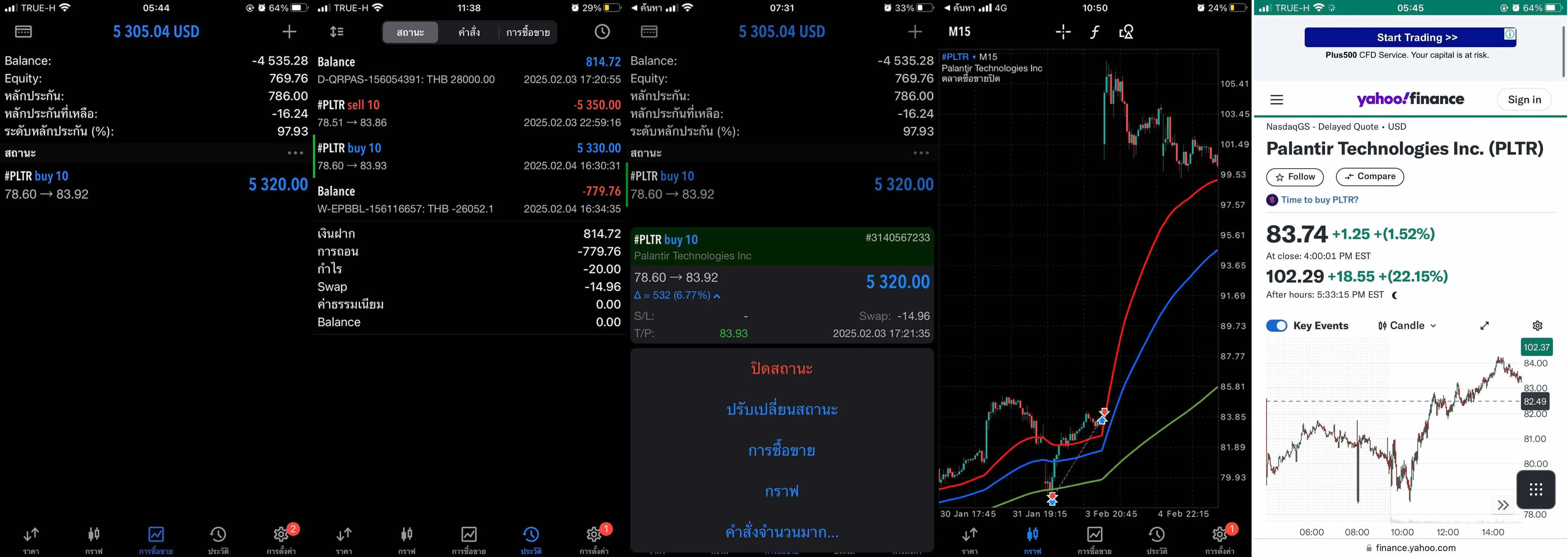Follow Palantir with the Follow button
1568x557 pixels.
[1295, 177]
